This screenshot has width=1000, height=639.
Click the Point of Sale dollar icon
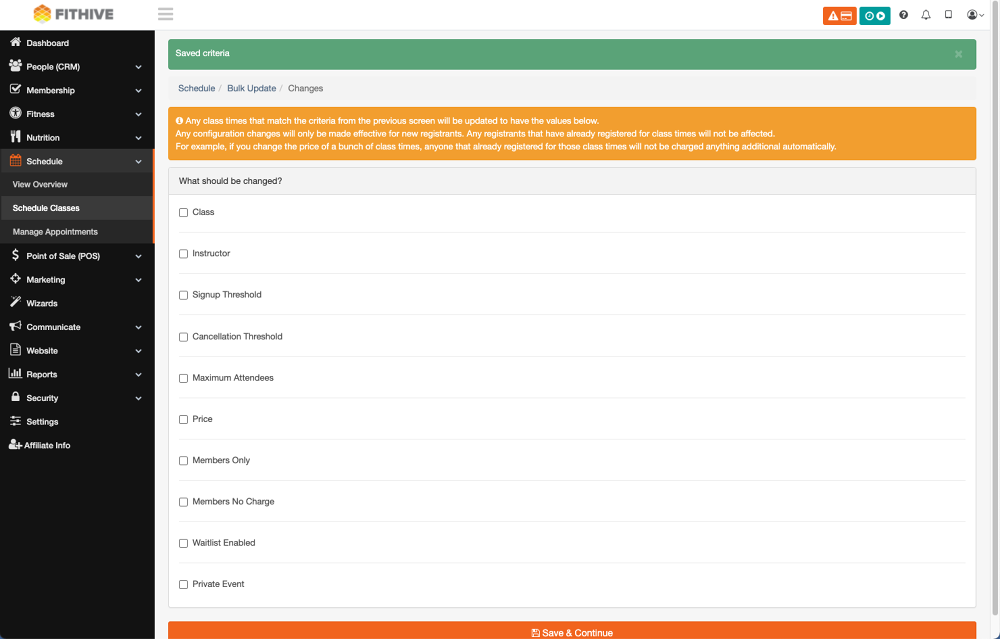point(15,255)
